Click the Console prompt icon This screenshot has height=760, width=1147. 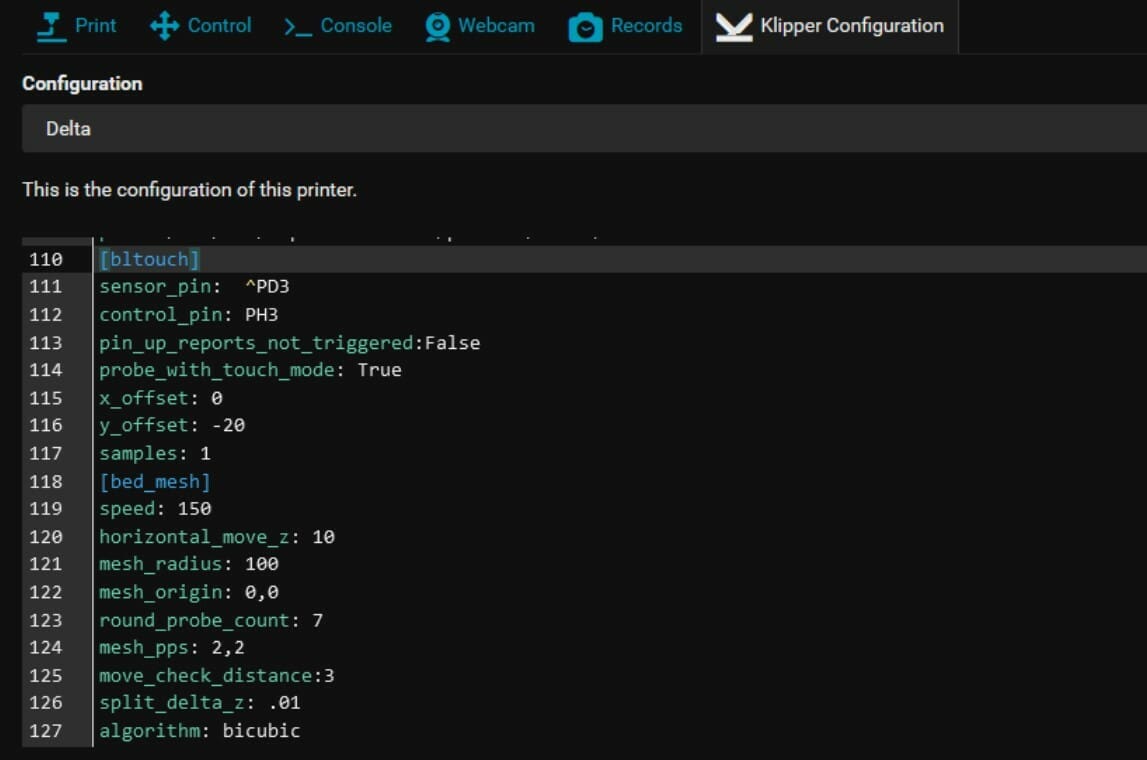tap(297, 27)
